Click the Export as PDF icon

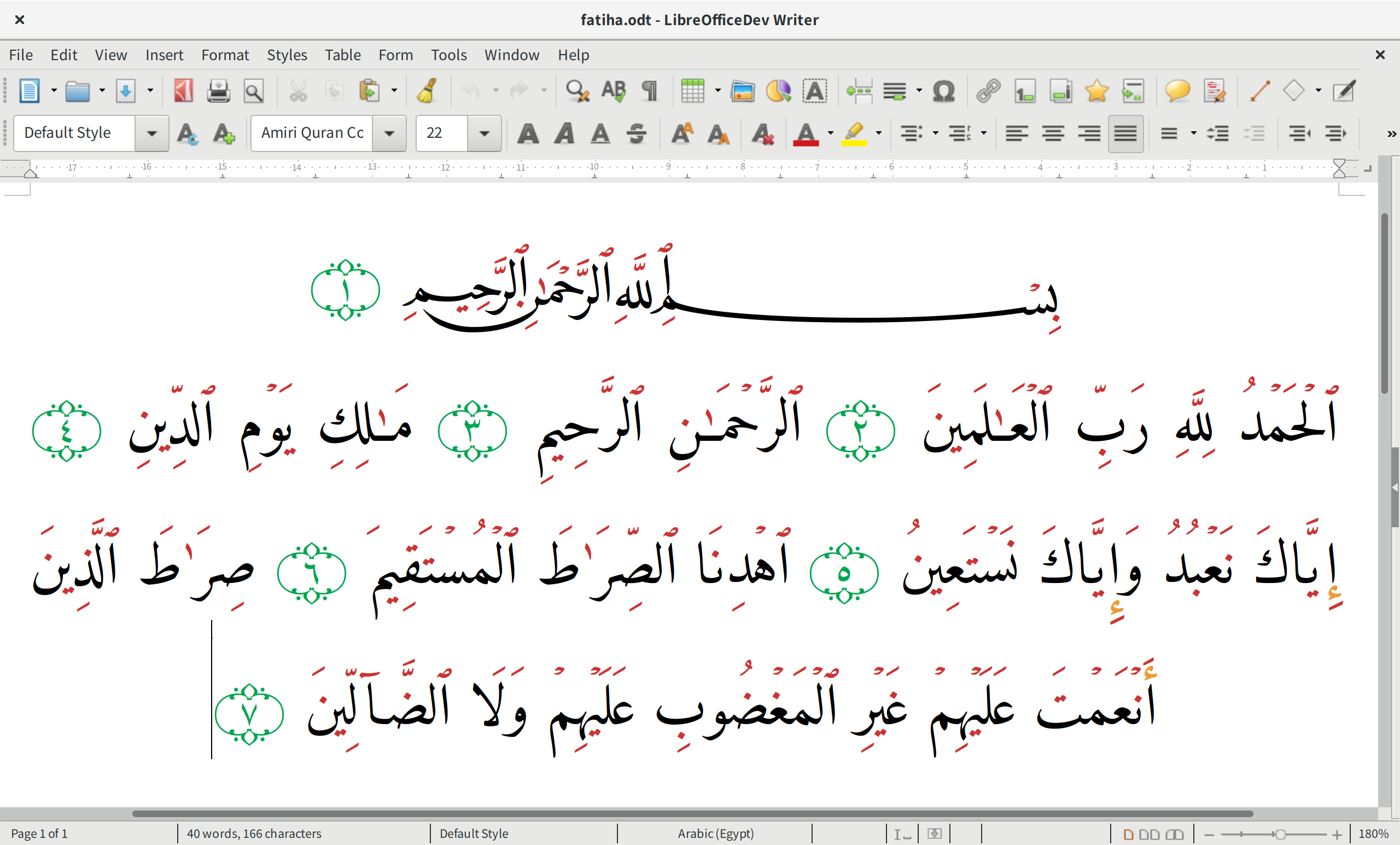(183, 91)
